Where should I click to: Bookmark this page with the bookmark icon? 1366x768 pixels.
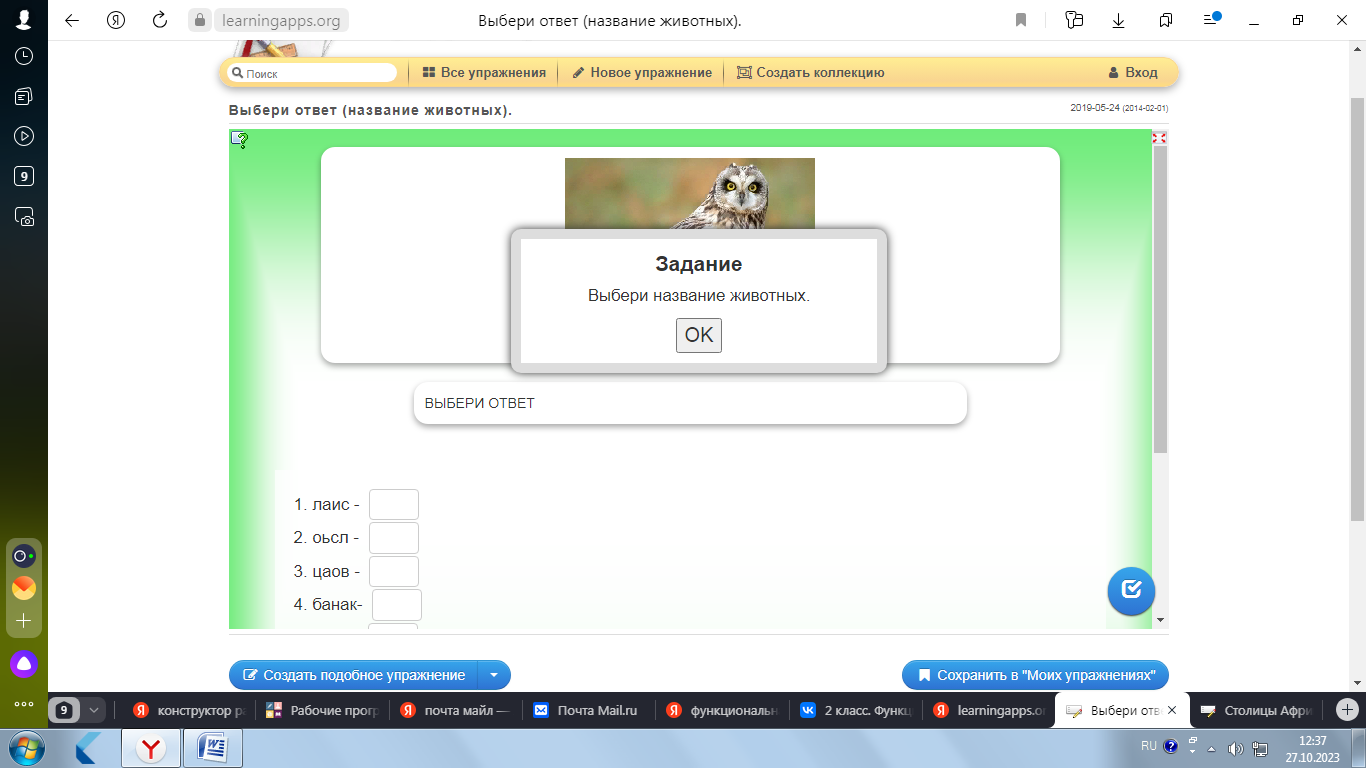[1021, 20]
